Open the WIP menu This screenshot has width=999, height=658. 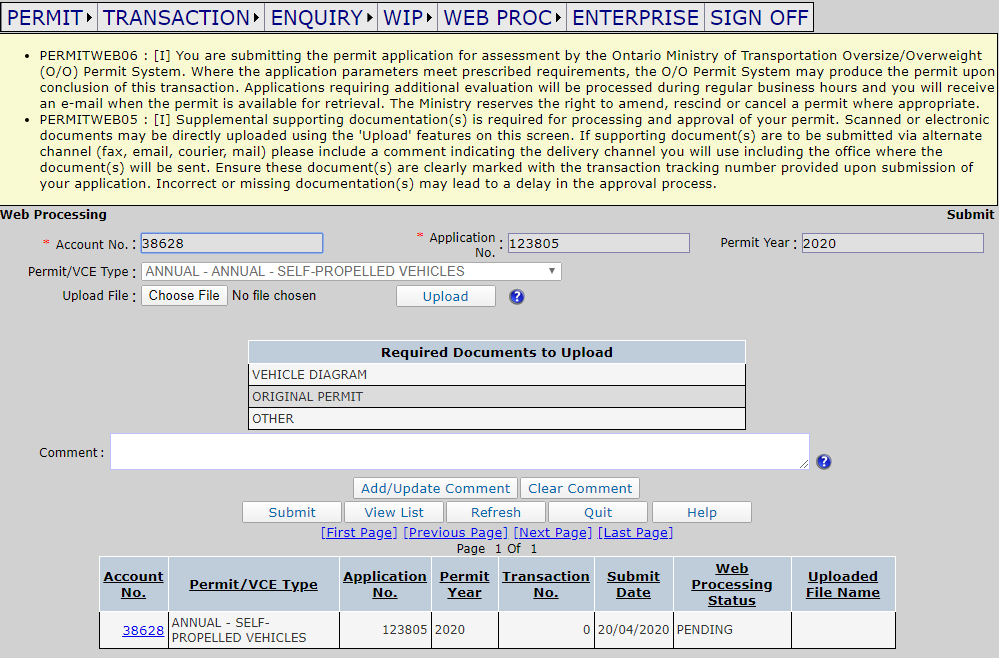tap(408, 18)
